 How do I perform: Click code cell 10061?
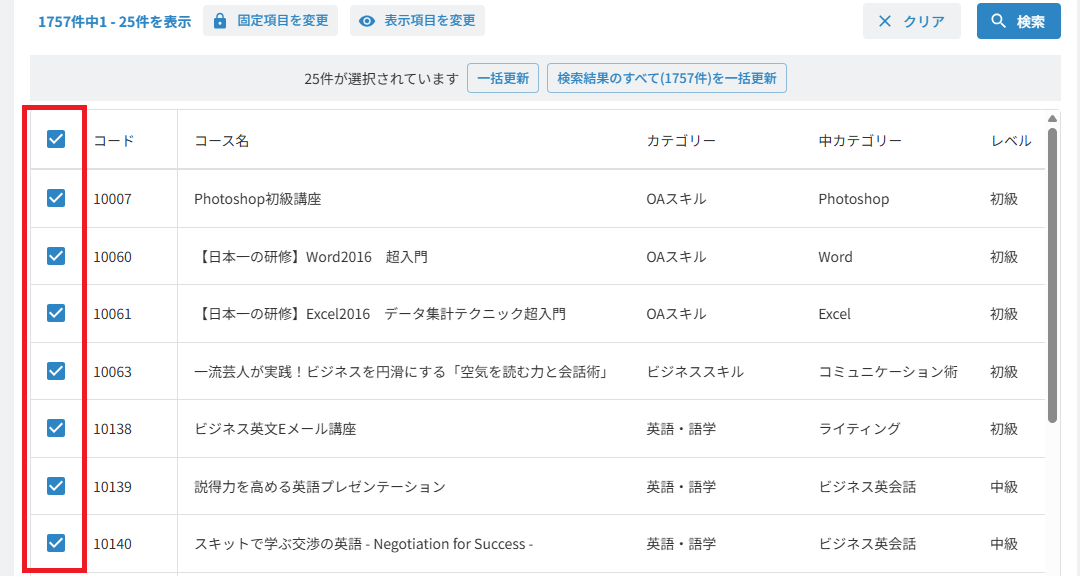pyautogui.click(x=112, y=314)
